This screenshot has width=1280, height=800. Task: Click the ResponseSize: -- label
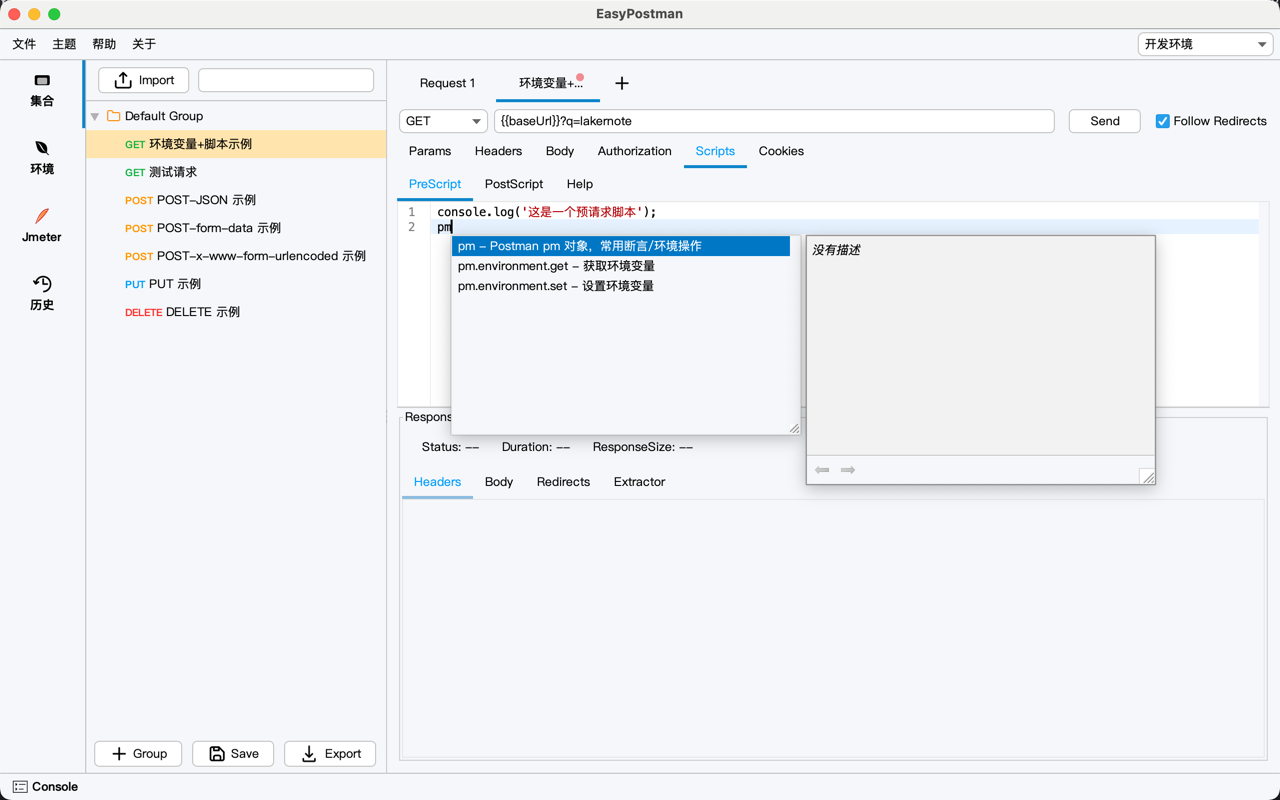click(x=643, y=447)
